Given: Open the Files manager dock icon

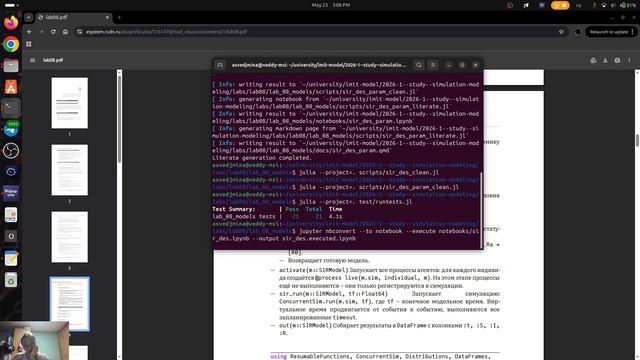Looking at the screenshot, I should 11,65.
